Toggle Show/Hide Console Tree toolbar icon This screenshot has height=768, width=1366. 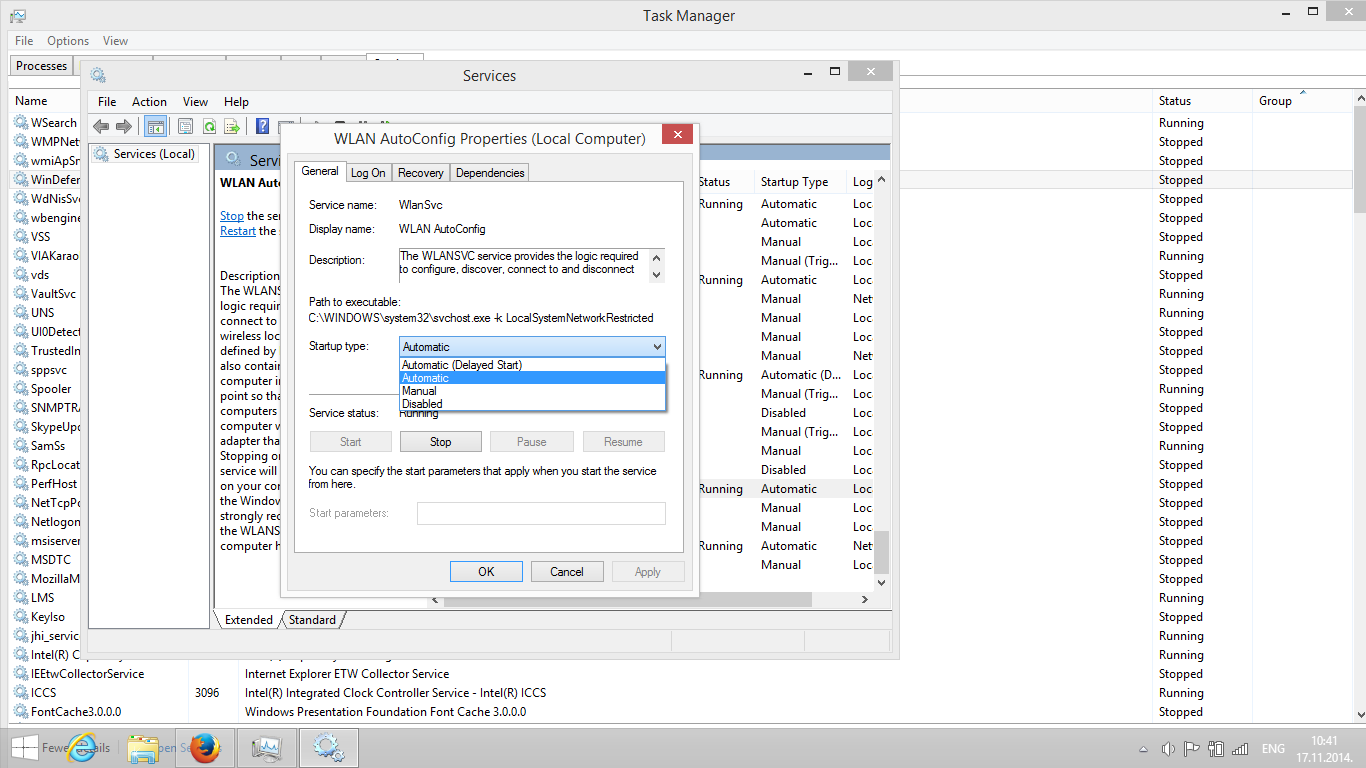(x=155, y=126)
